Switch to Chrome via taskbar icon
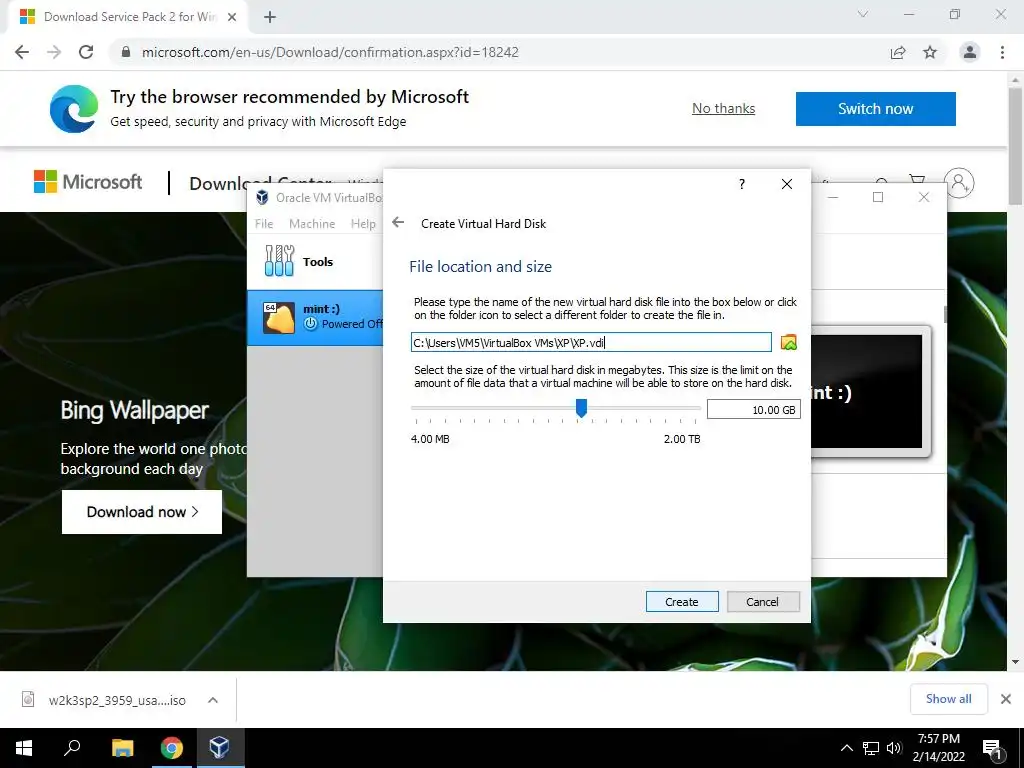Image resolution: width=1024 pixels, height=768 pixels. click(x=172, y=748)
